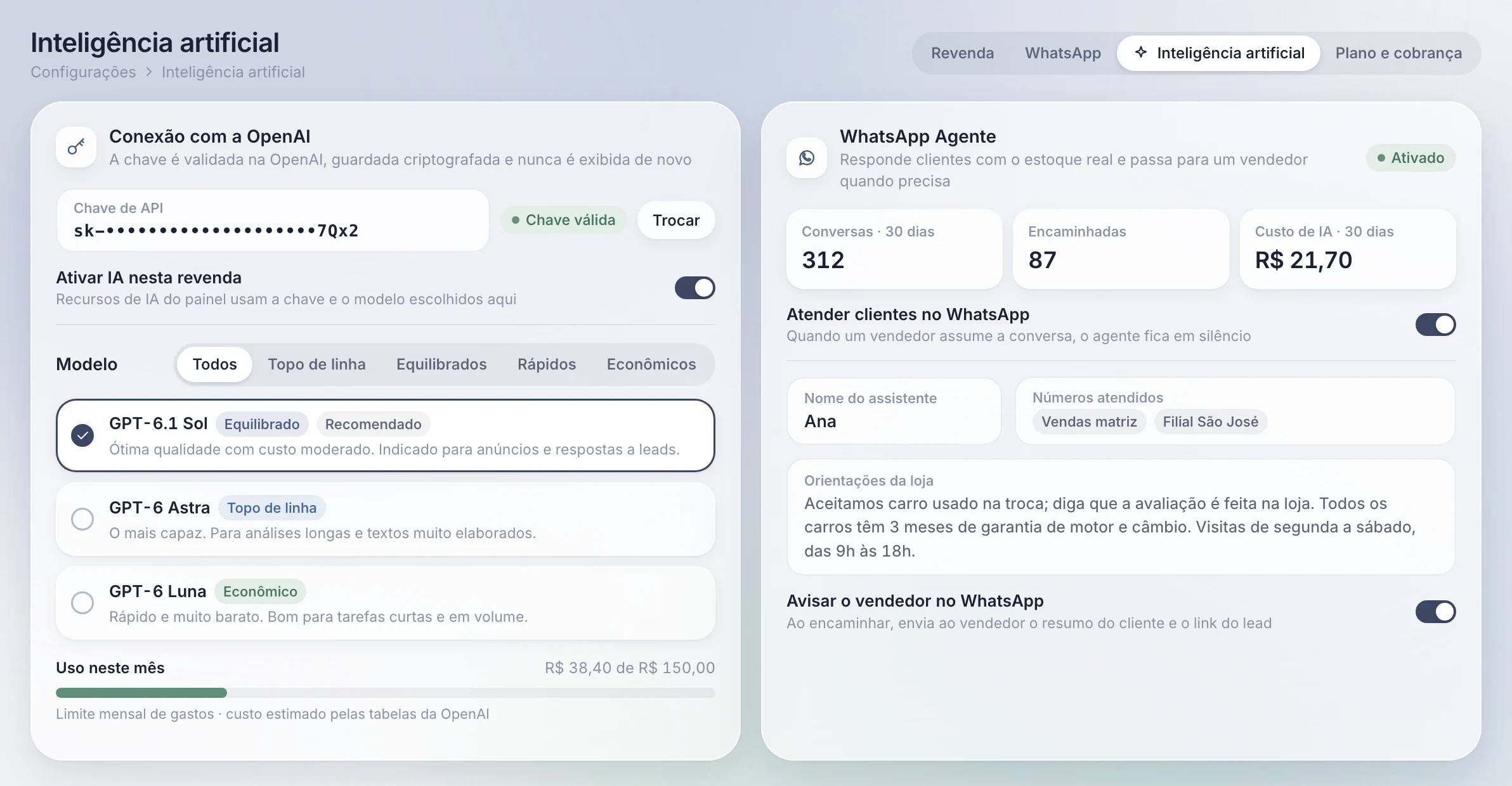Viewport: 1512px width, 786px height.
Task: Click the Ativado status badge
Action: [1411, 158]
